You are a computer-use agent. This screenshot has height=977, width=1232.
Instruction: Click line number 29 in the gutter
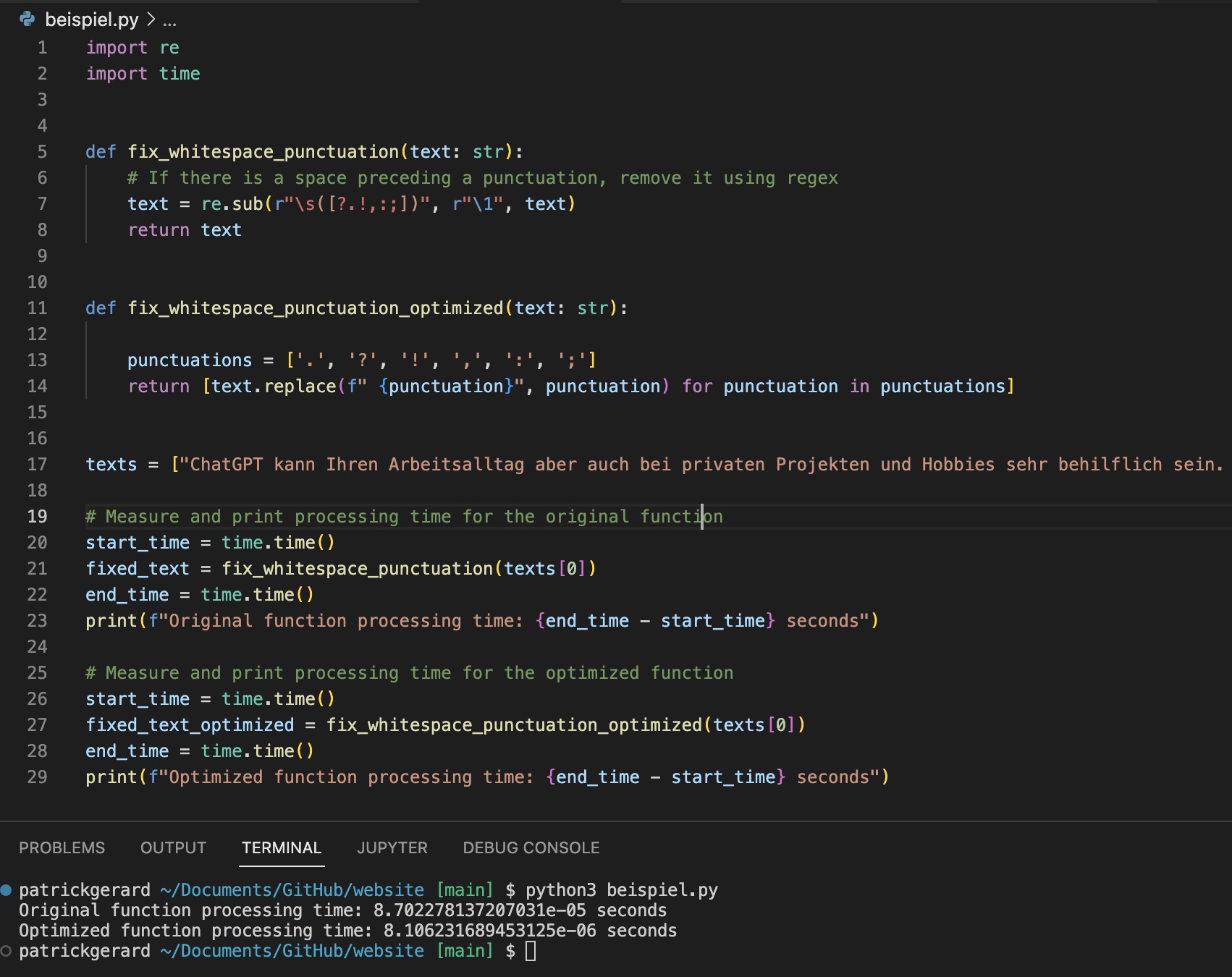click(37, 777)
